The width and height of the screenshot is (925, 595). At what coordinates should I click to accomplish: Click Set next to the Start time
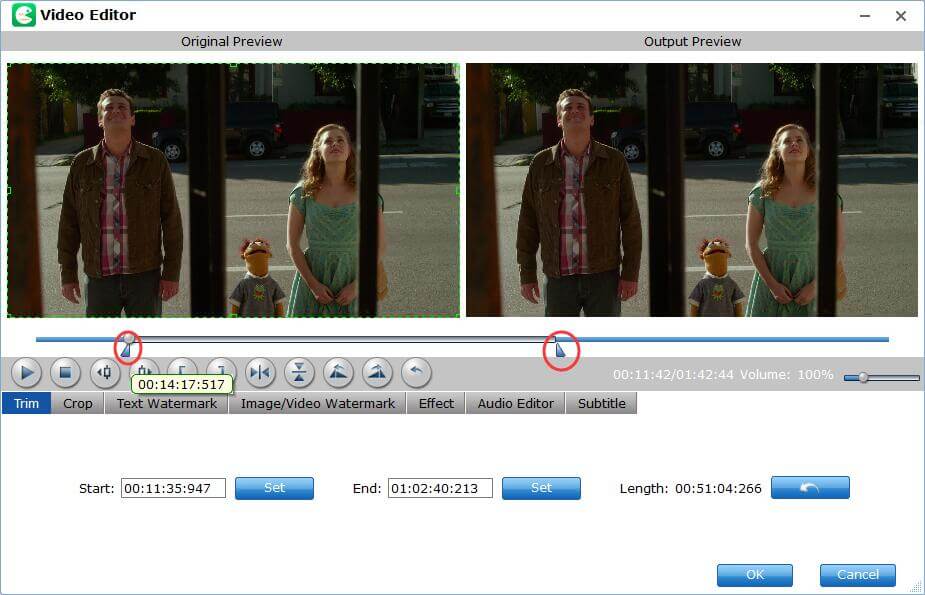[x=274, y=488]
